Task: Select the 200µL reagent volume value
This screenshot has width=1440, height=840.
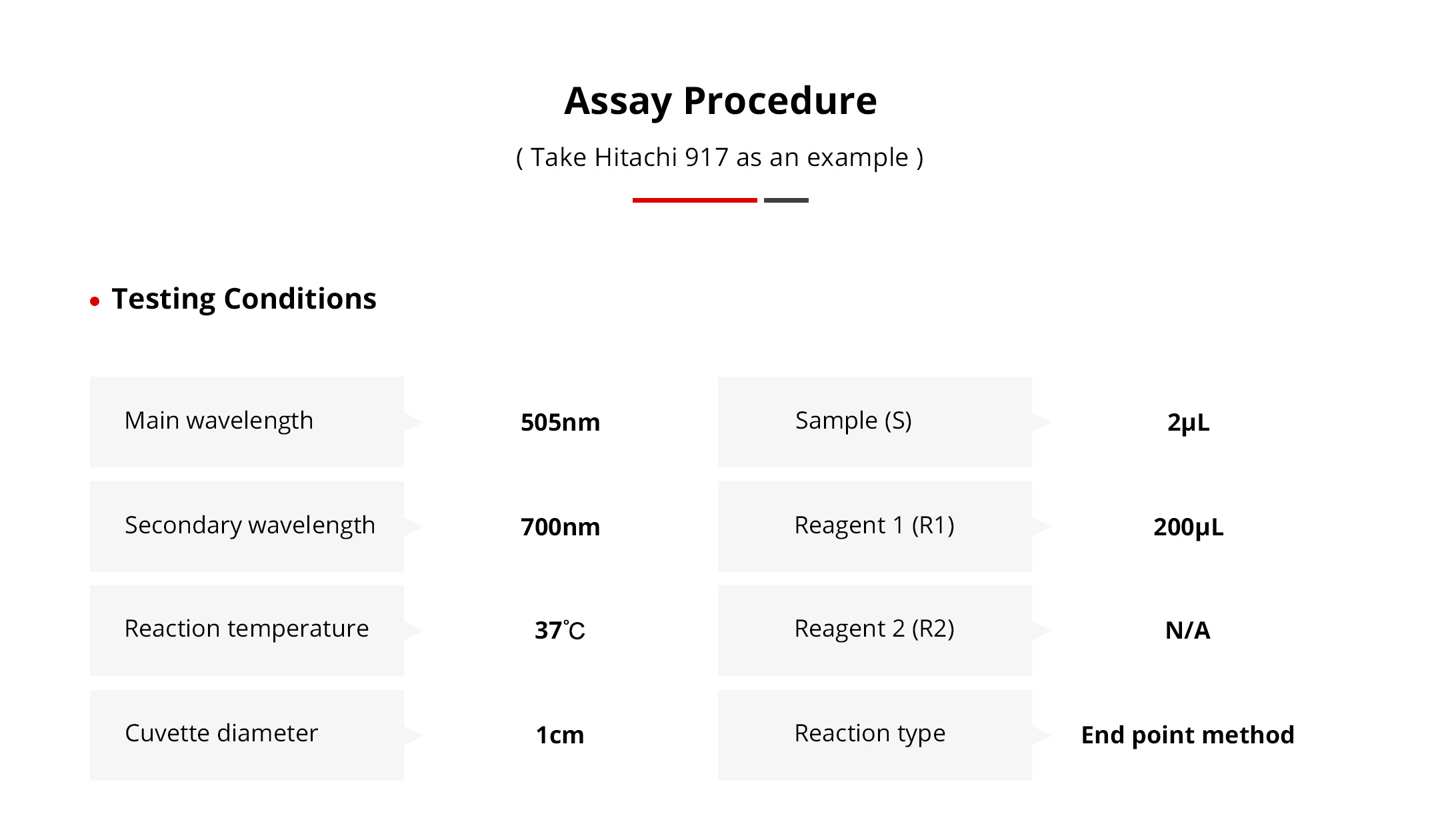Action: click(1188, 527)
